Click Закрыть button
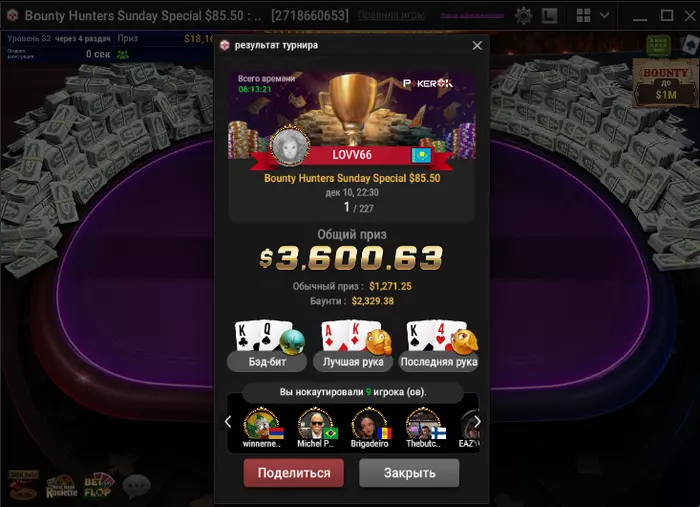700x507 pixels. [x=409, y=473]
